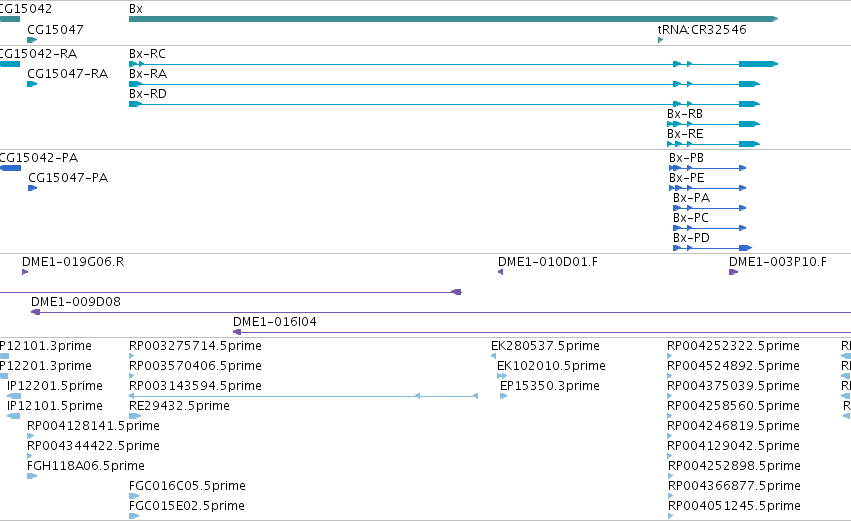Select FGC015E02.5prime EST label

tap(187, 507)
